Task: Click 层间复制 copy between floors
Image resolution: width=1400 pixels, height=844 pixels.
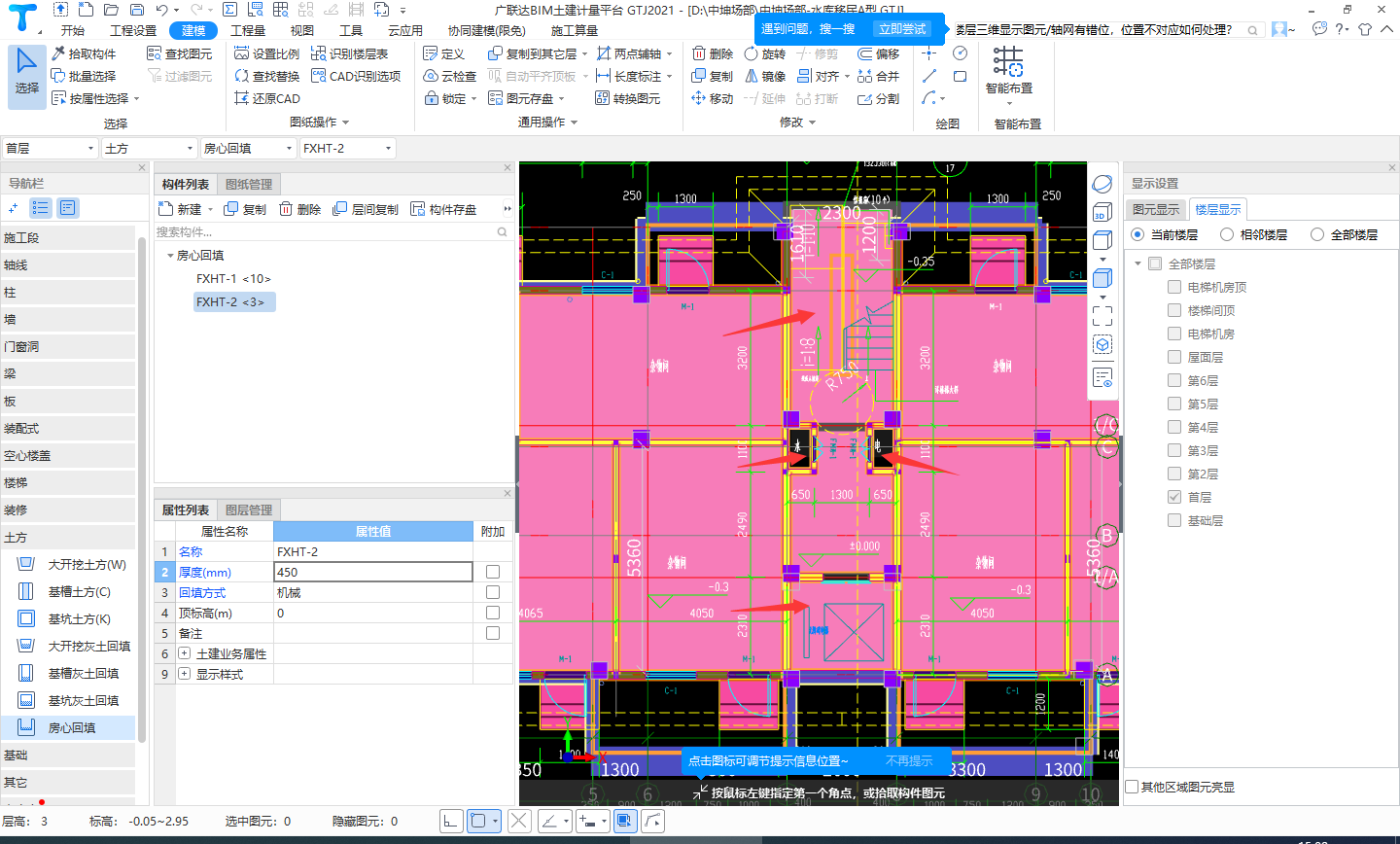Action: click(366, 209)
